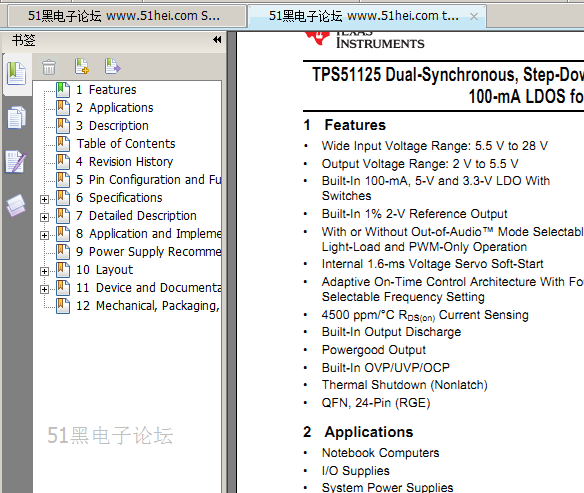Click bookmark icon beside 3 Description
Viewport: 584px width, 493px height.
[x=63, y=125]
